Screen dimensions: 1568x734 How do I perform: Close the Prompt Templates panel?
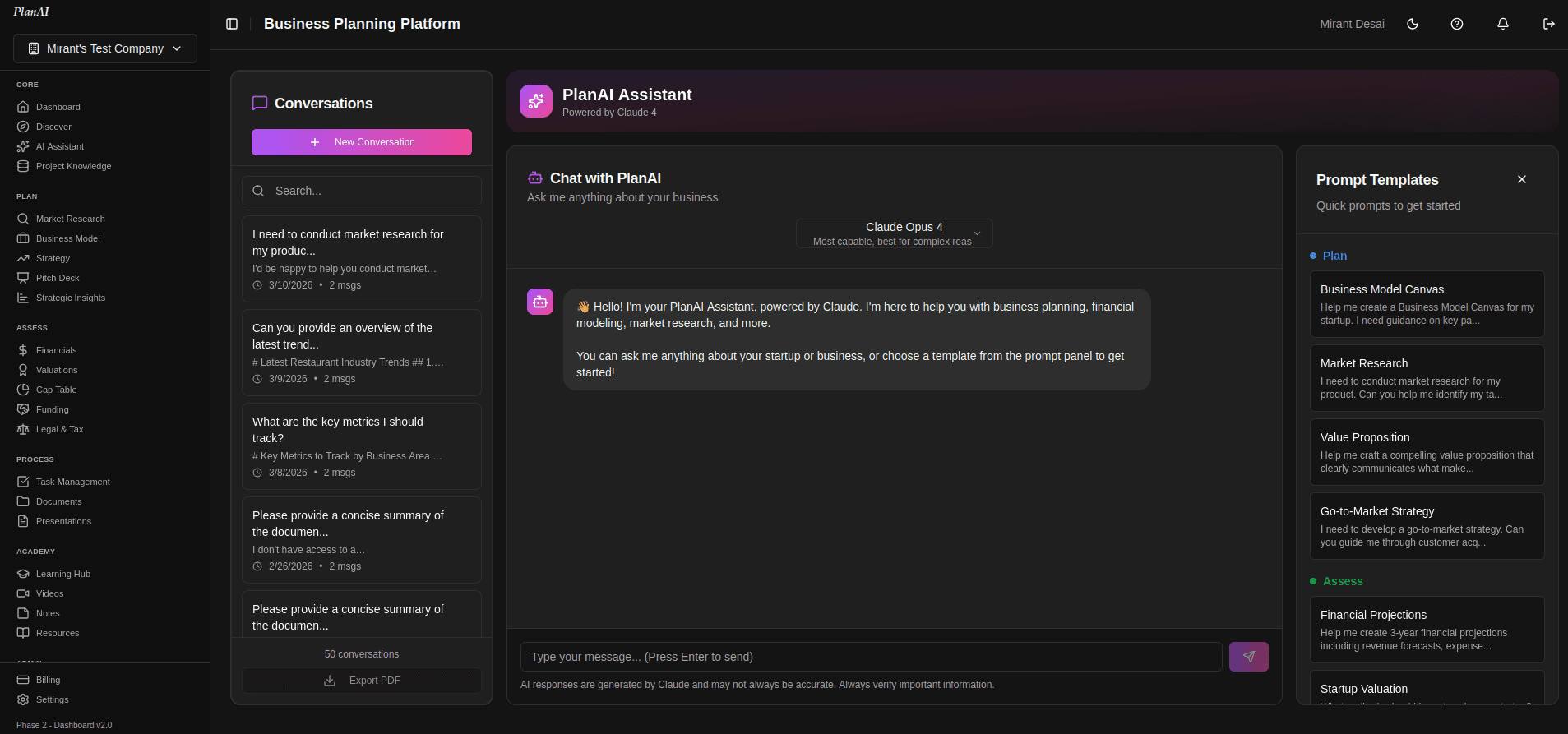(1522, 179)
